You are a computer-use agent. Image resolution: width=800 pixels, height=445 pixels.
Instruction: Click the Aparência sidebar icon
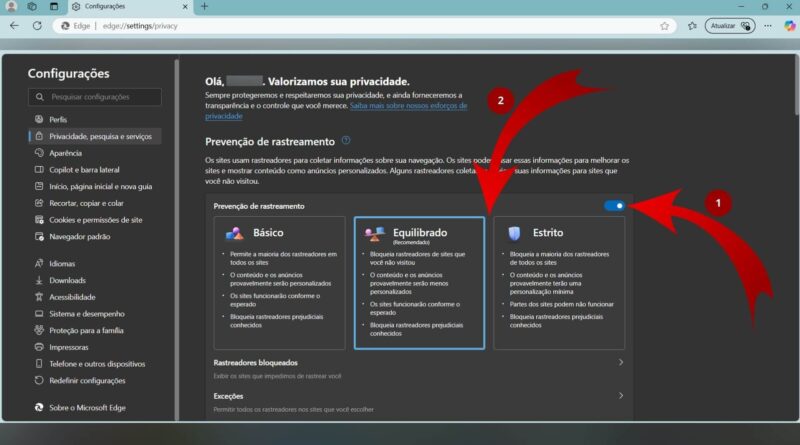tap(39, 153)
